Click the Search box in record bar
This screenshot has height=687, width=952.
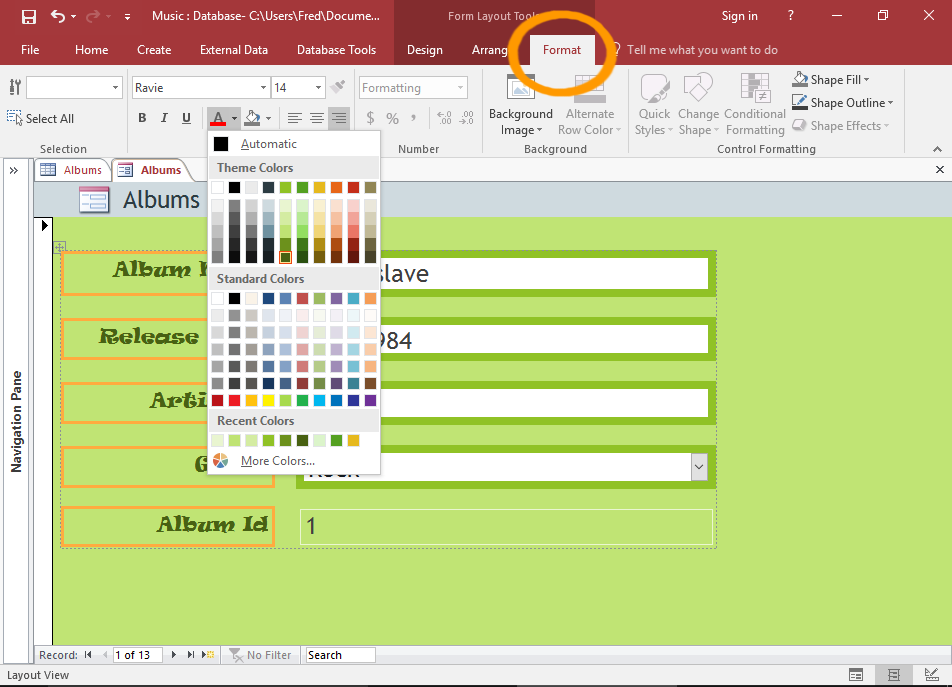(x=341, y=655)
